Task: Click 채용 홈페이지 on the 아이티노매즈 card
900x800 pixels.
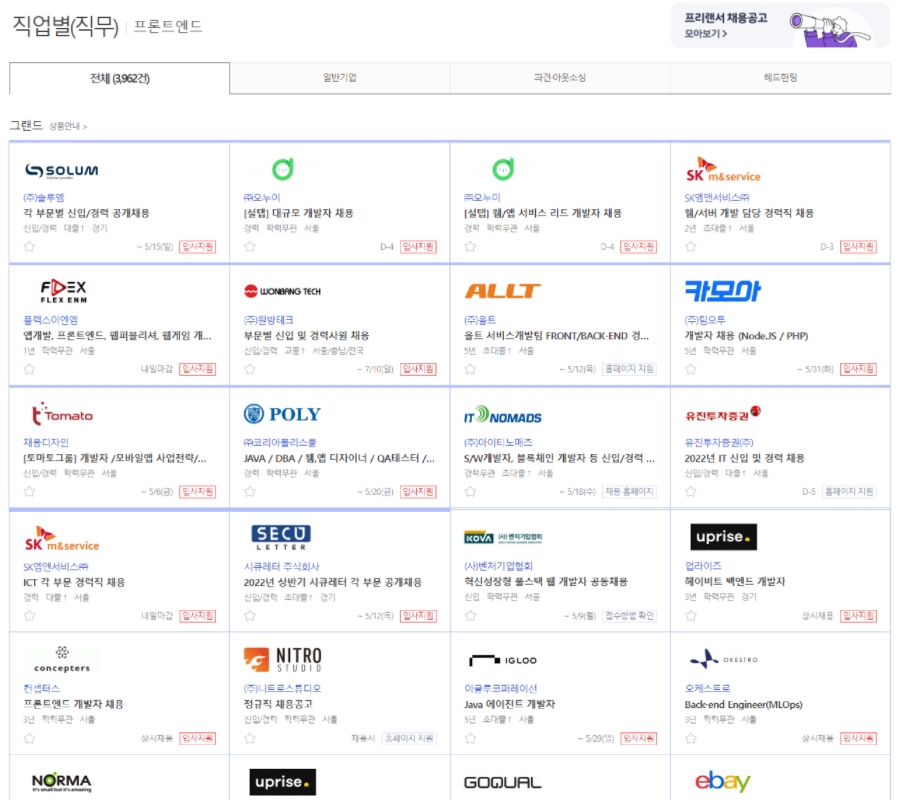Action: click(x=630, y=492)
